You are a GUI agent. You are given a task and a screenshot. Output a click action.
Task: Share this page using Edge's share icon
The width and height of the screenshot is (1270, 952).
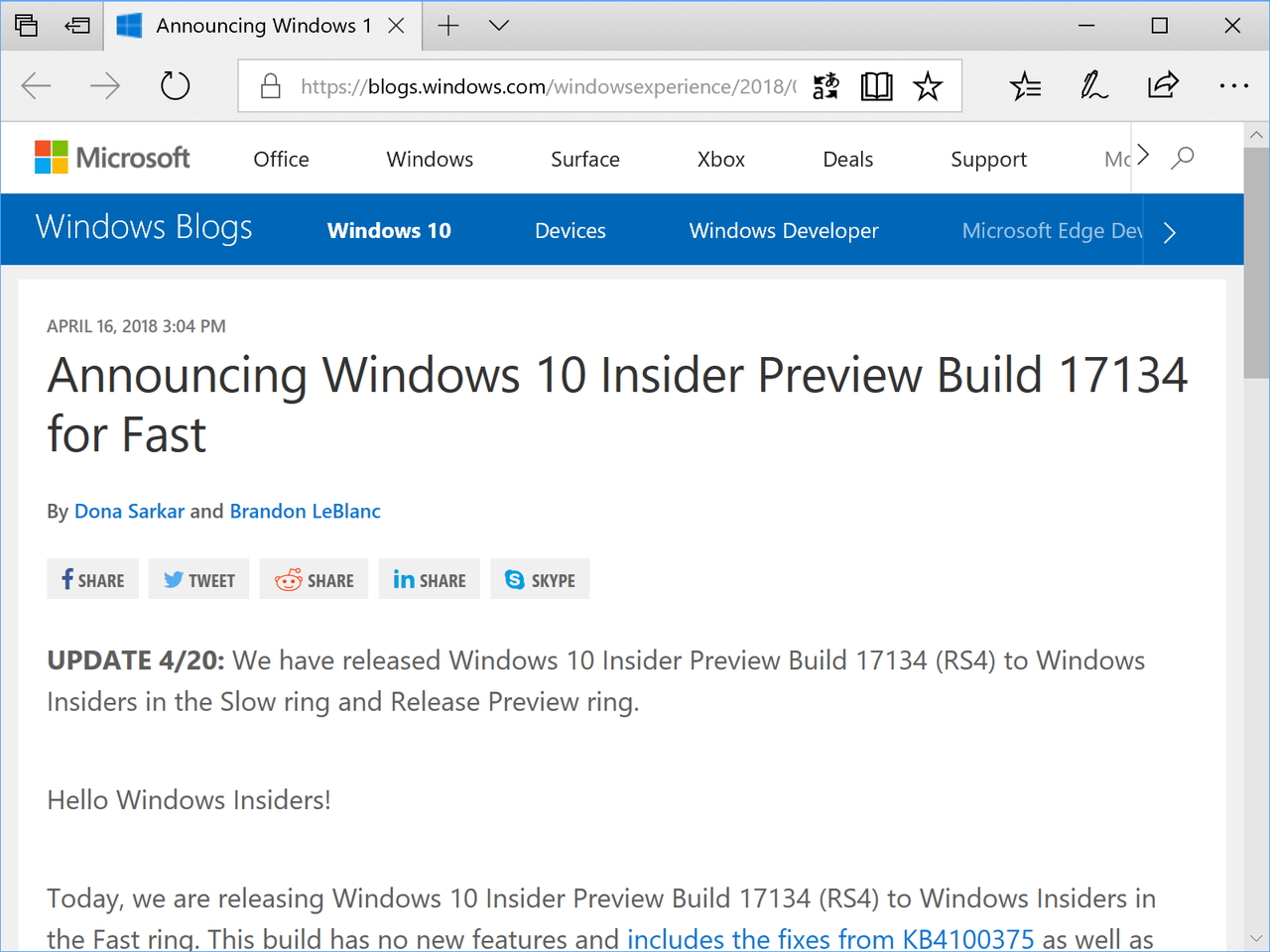[x=1163, y=86]
